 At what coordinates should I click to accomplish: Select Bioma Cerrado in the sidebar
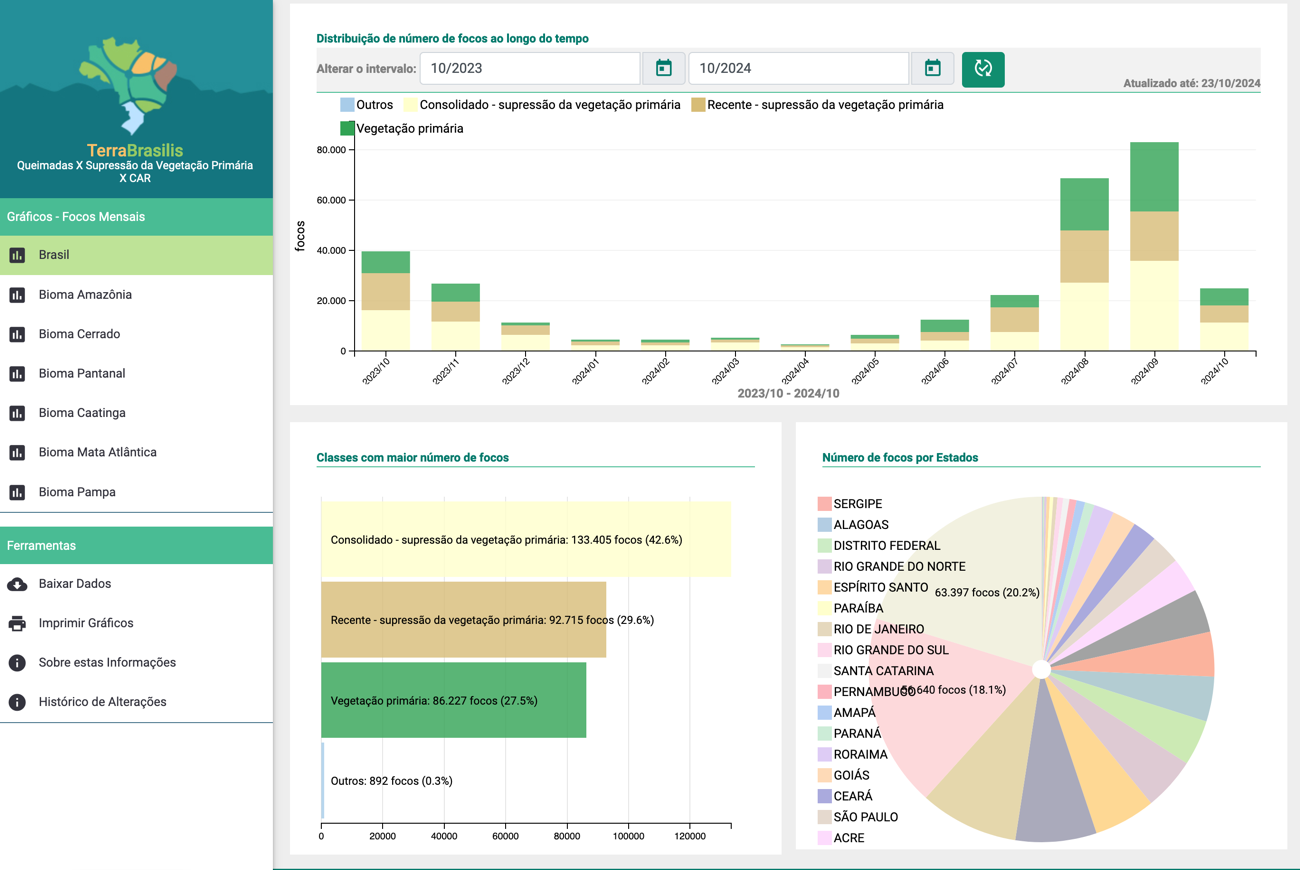79,334
